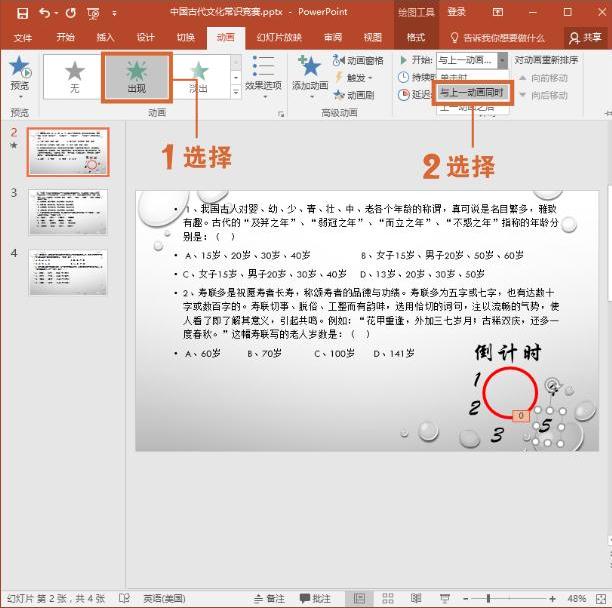Screen dimensions: 612x608
Task: Click the animation star beside slide 2
Action: (x=14, y=146)
